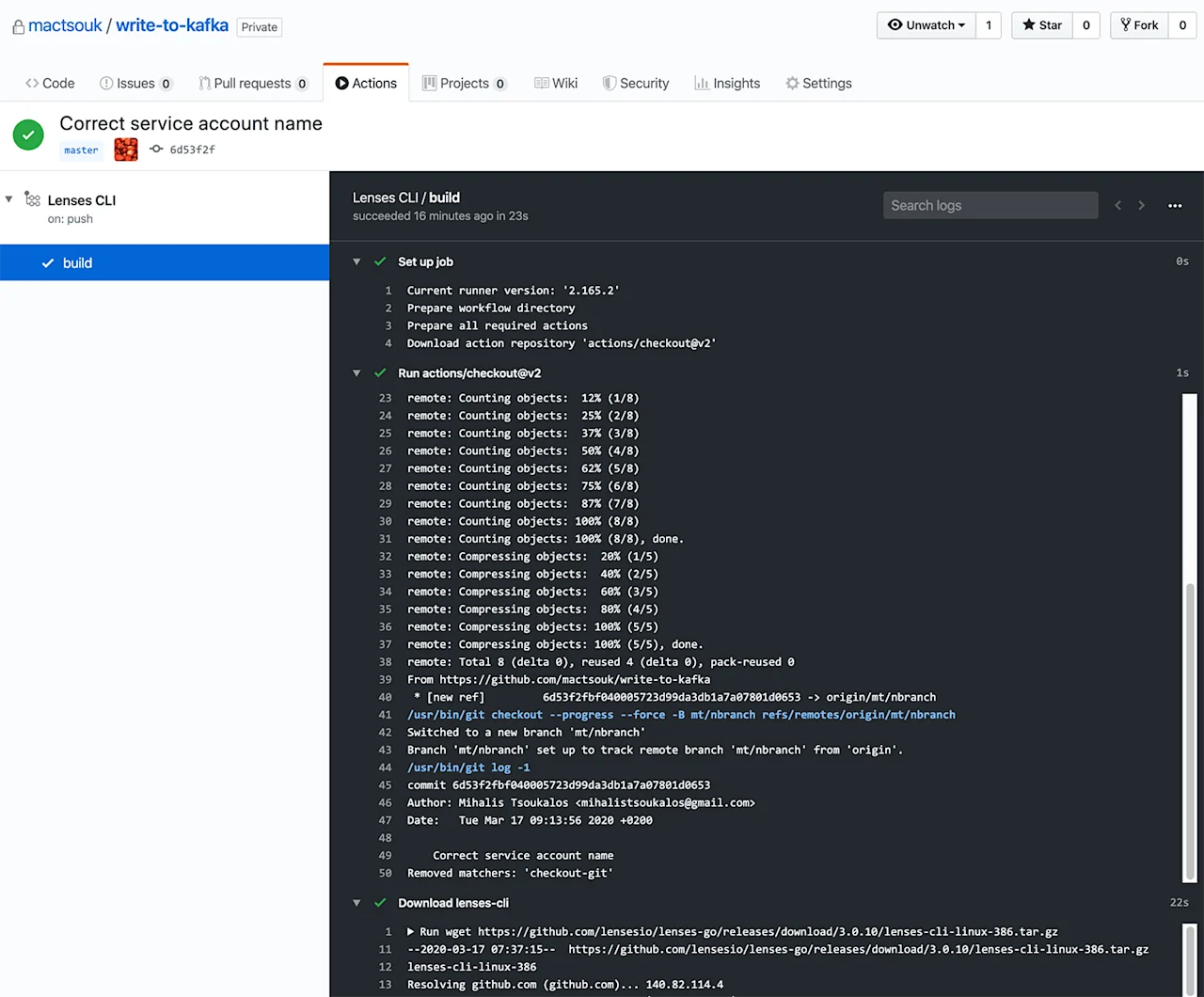Click log line number 40
This screenshot has height=997, width=1204.
(386, 698)
